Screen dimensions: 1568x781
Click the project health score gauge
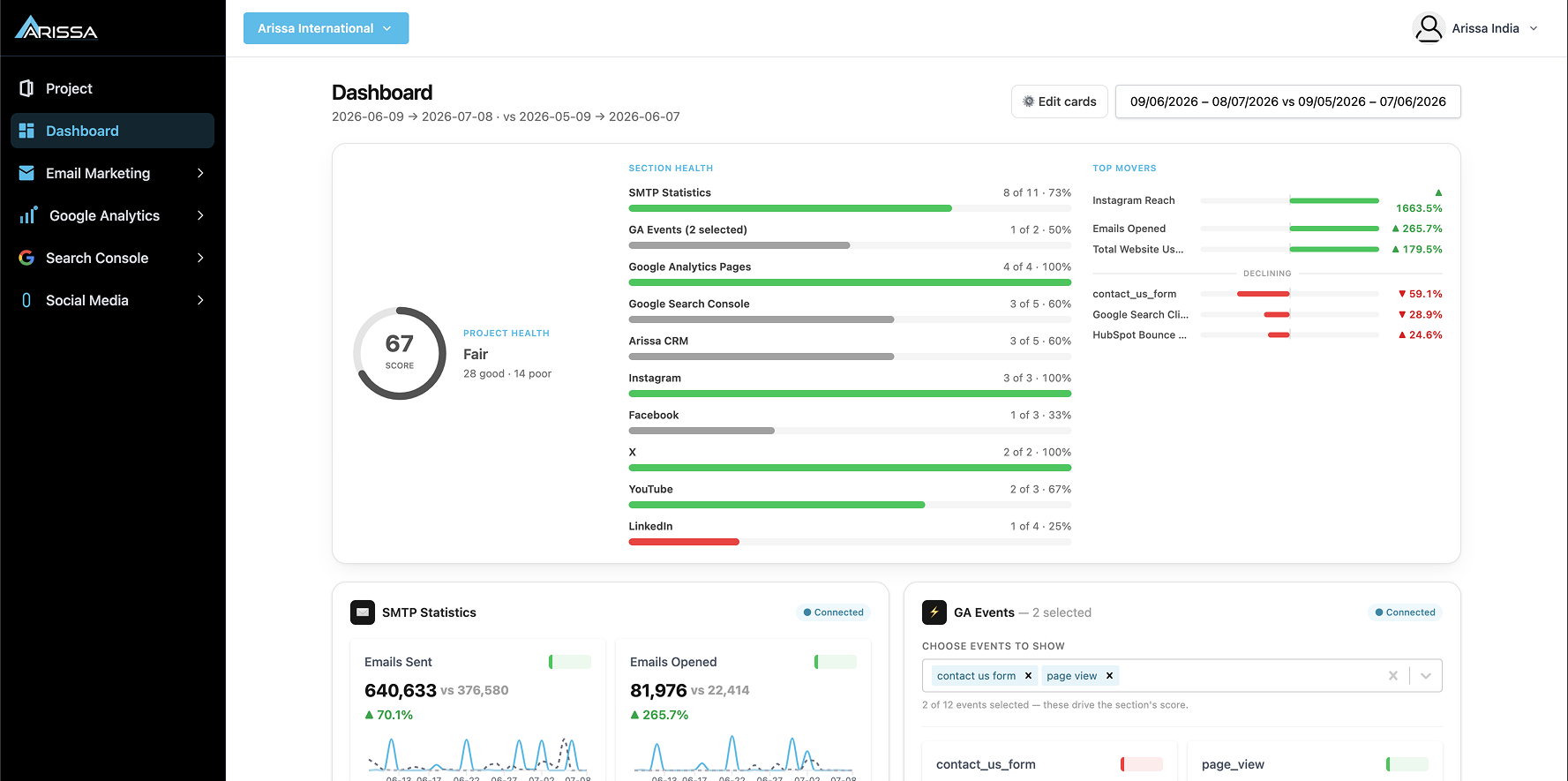tap(400, 353)
